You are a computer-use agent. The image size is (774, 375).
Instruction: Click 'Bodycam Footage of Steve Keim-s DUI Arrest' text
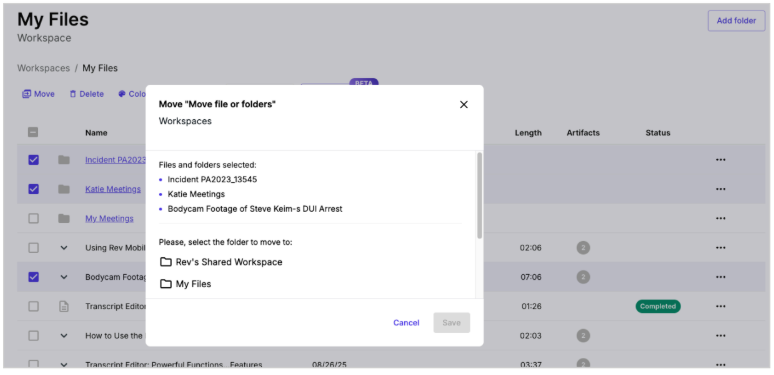[x=255, y=209]
